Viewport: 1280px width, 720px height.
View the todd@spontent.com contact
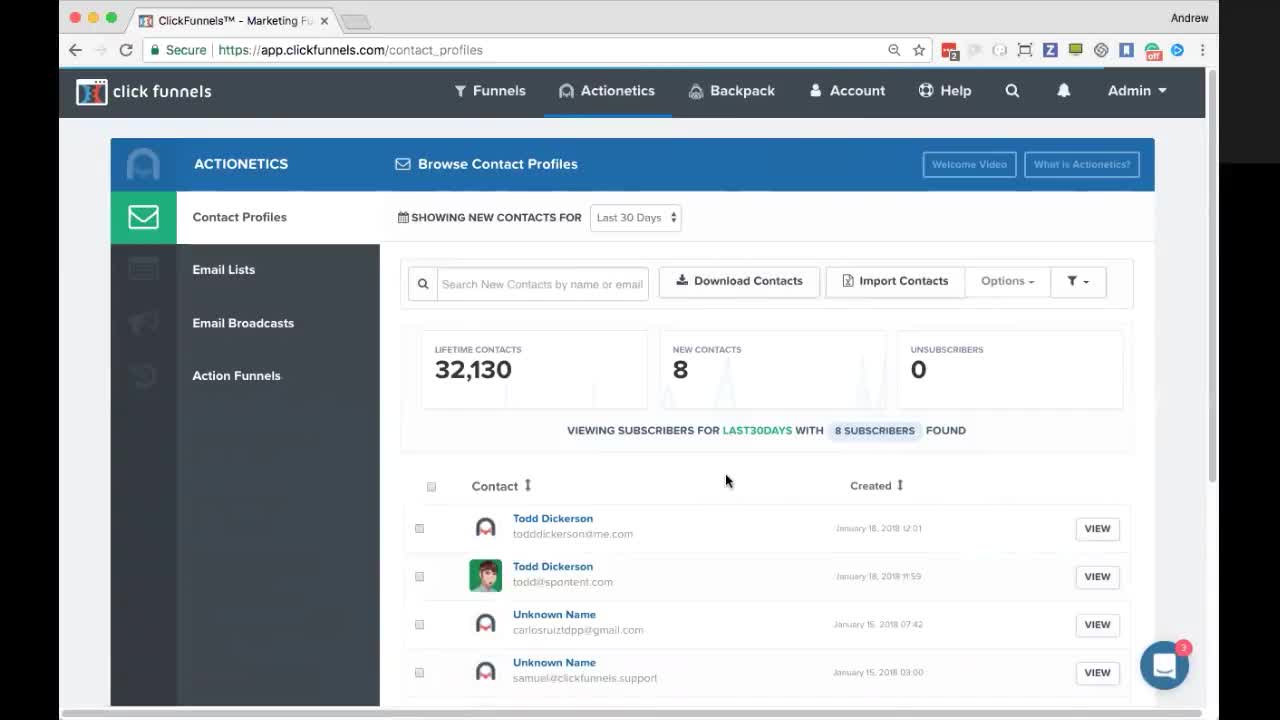(1097, 576)
